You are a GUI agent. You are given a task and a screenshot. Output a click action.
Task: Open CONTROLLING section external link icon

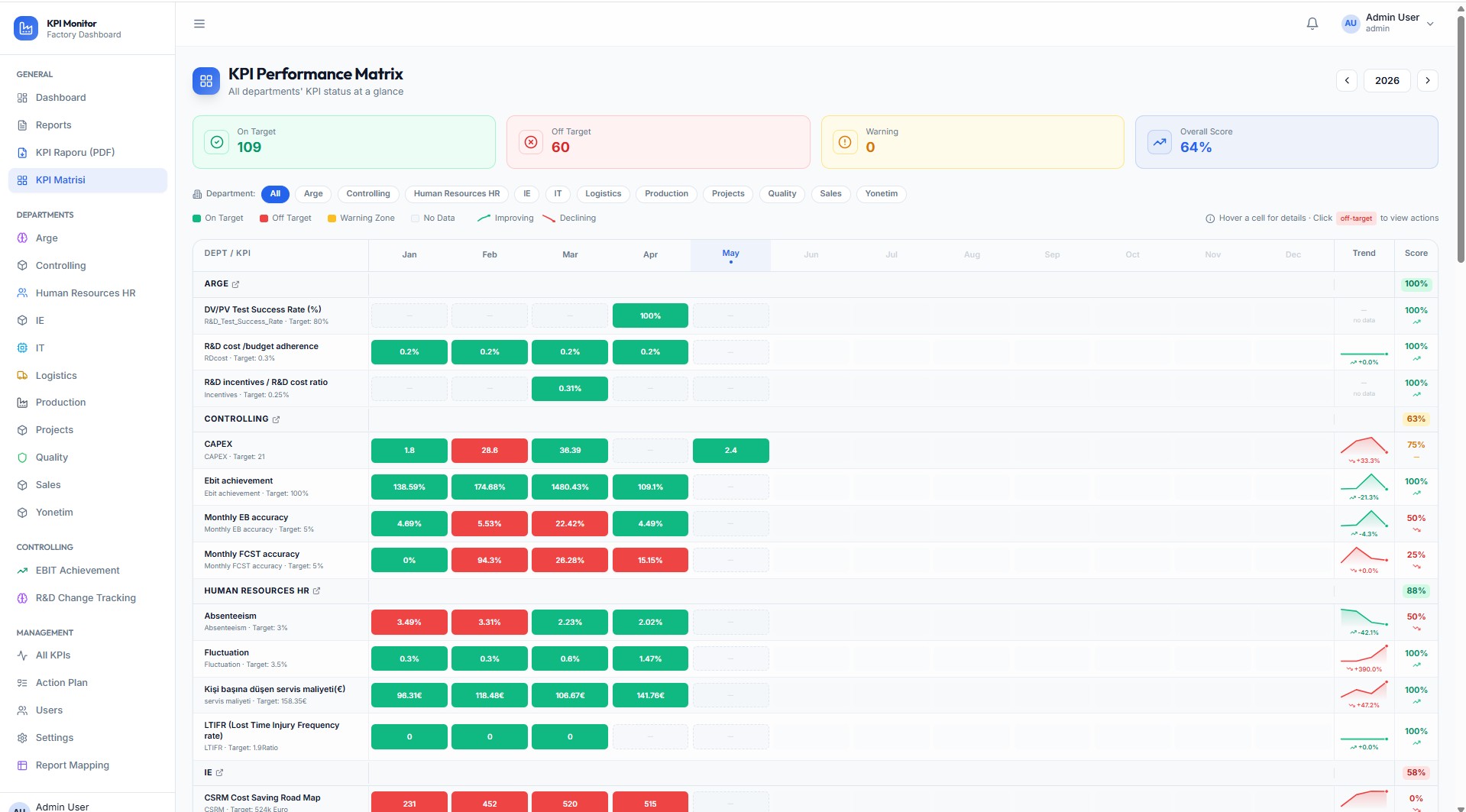(x=277, y=419)
